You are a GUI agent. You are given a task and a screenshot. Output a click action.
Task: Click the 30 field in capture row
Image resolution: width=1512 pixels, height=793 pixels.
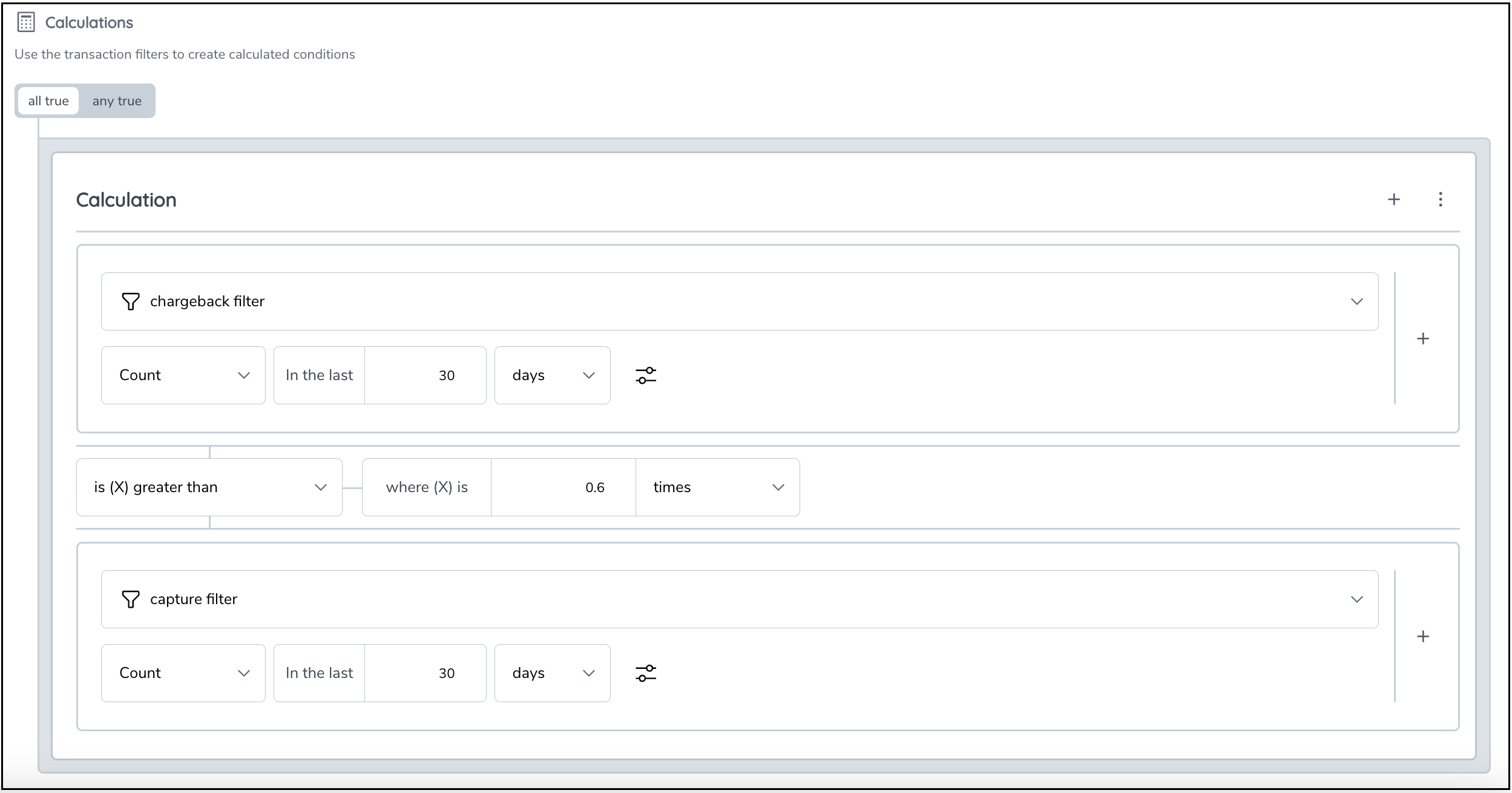pos(426,673)
